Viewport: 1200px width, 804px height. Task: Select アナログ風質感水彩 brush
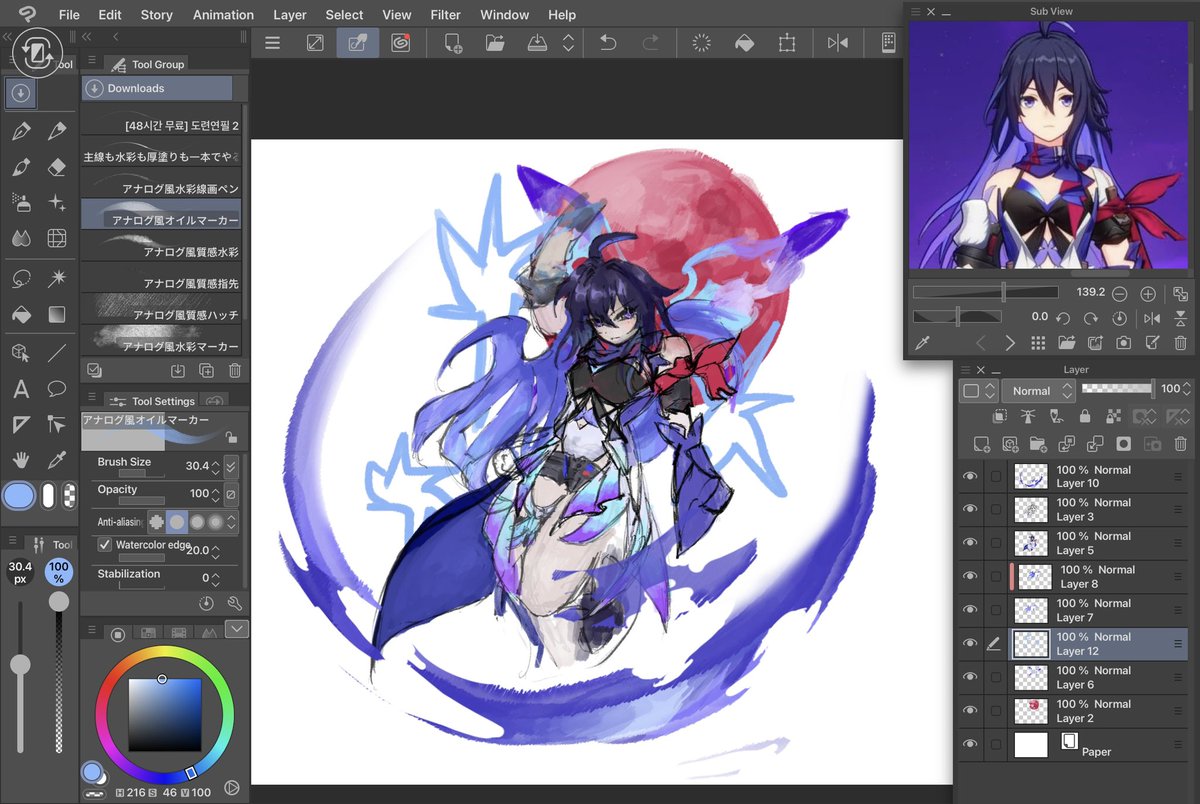[x=161, y=247]
